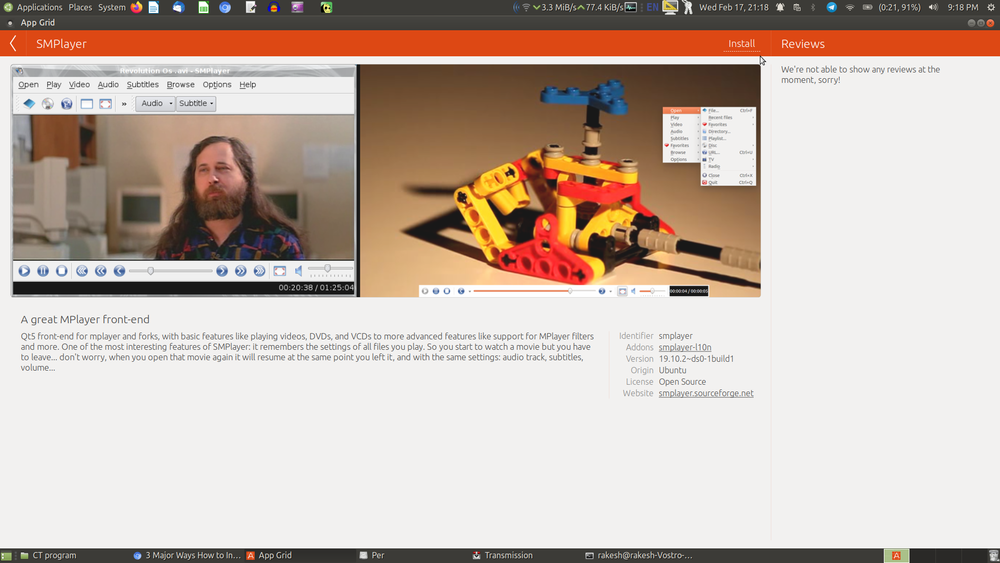Click the Bluetooth tray icon
Screen dimensions: 1000x563
click(813, 7)
